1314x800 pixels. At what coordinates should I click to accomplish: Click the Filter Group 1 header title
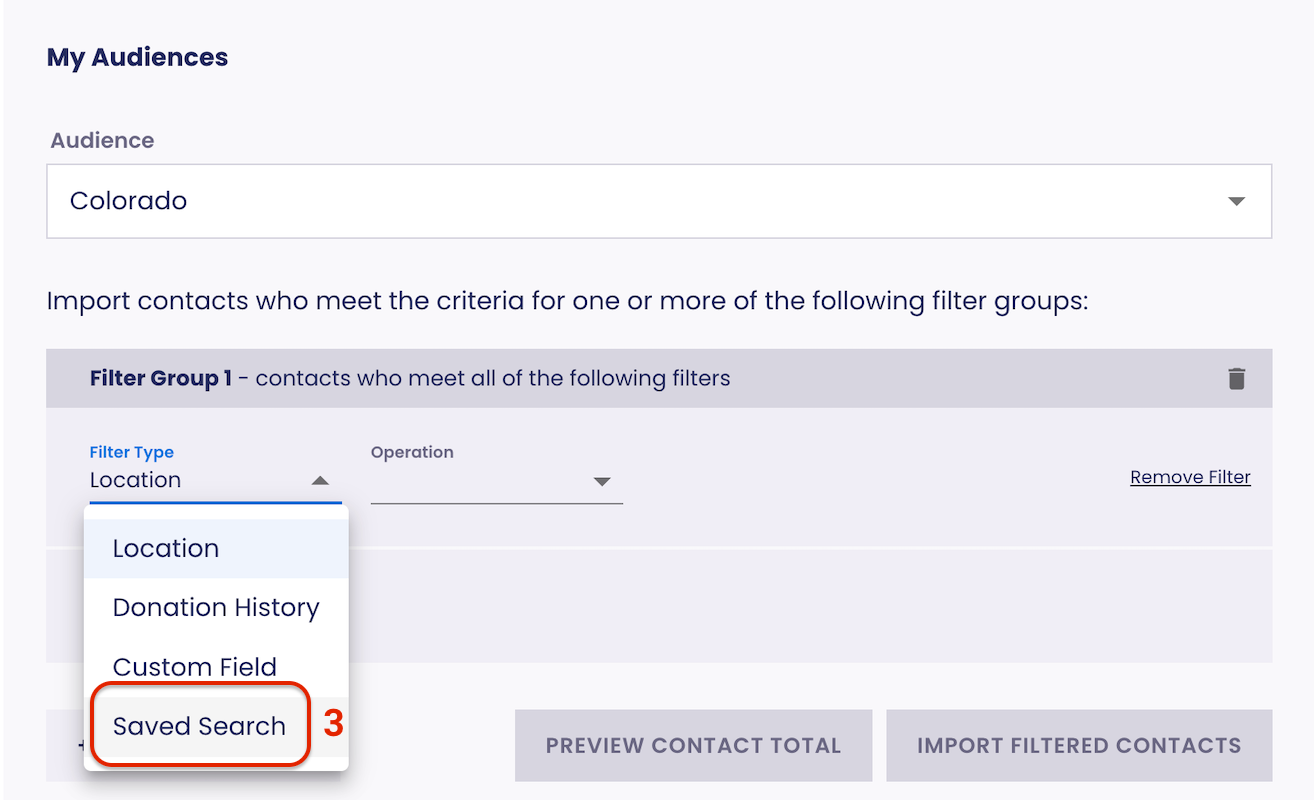pos(161,378)
